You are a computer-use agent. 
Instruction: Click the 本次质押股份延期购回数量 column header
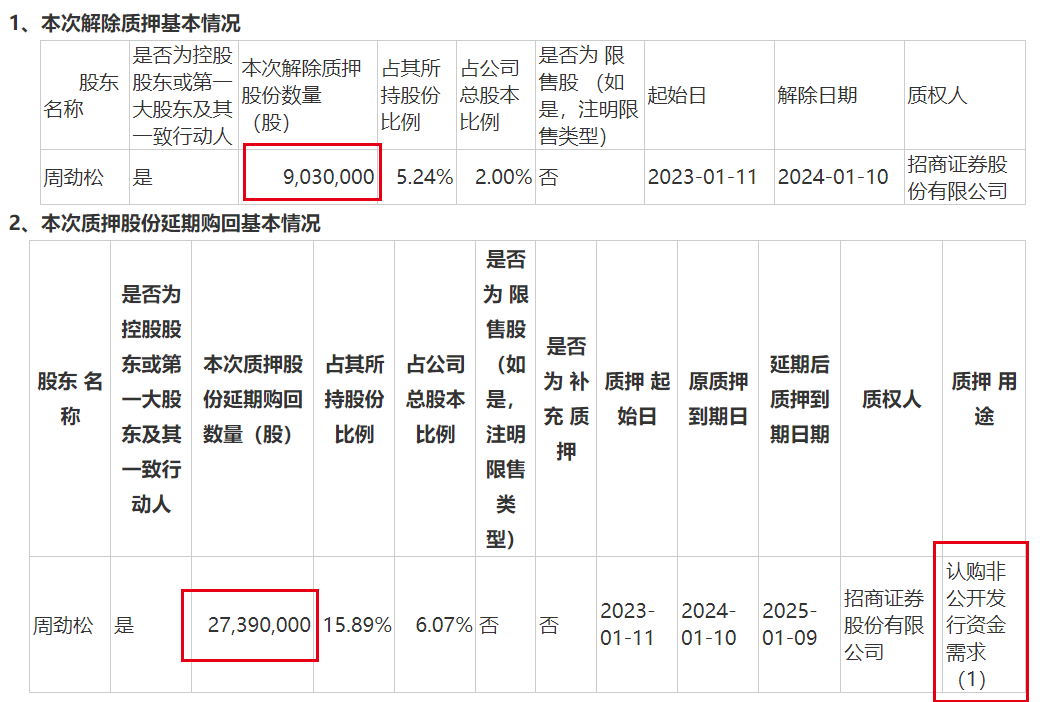coord(252,398)
